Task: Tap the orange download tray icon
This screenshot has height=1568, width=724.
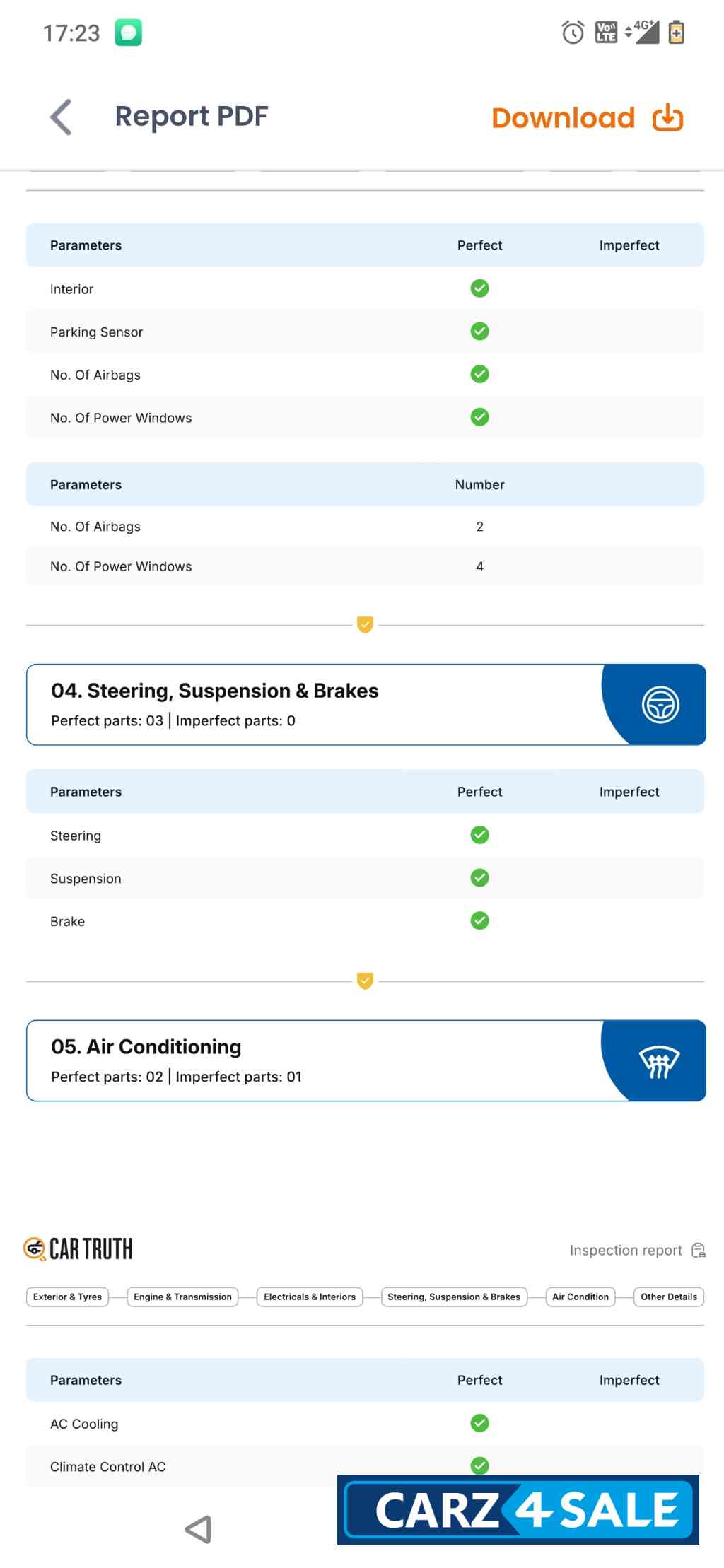Action: tap(667, 118)
